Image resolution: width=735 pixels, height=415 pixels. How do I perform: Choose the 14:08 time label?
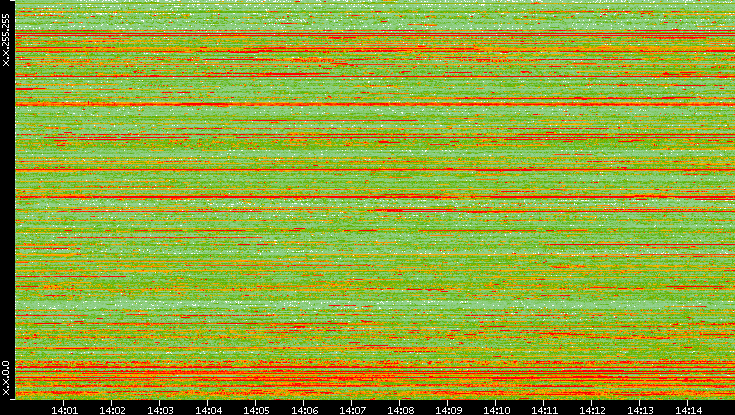[x=400, y=409]
